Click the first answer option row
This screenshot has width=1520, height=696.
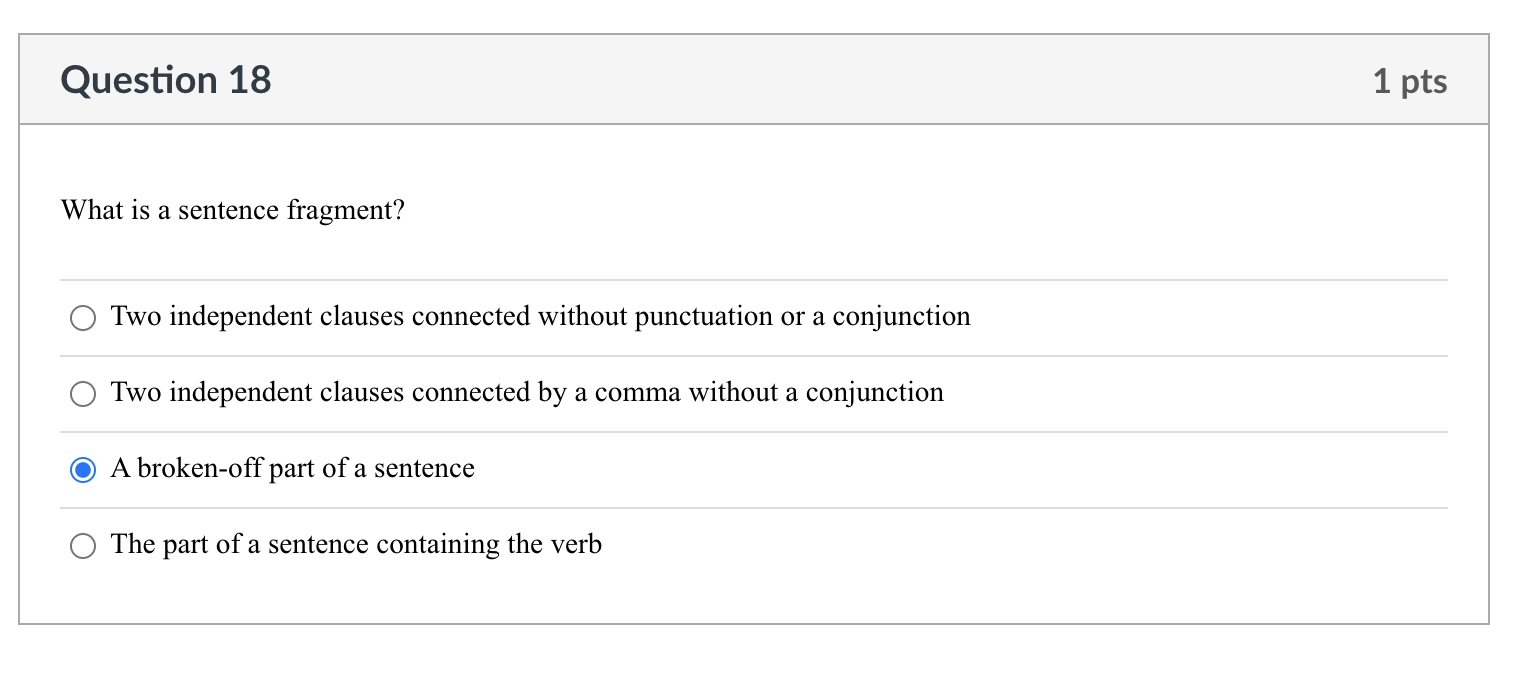coord(540,318)
